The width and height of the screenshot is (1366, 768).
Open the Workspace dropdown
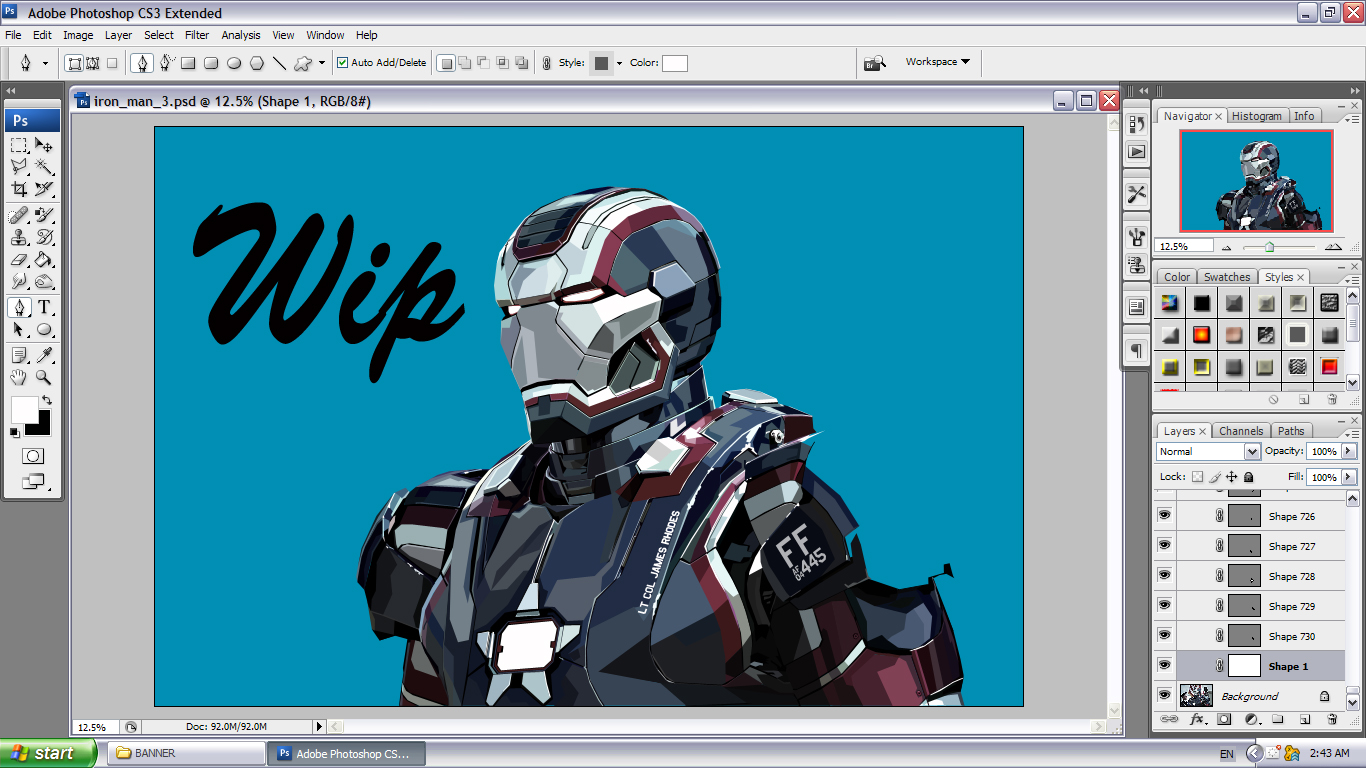pyautogui.click(x=937, y=62)
